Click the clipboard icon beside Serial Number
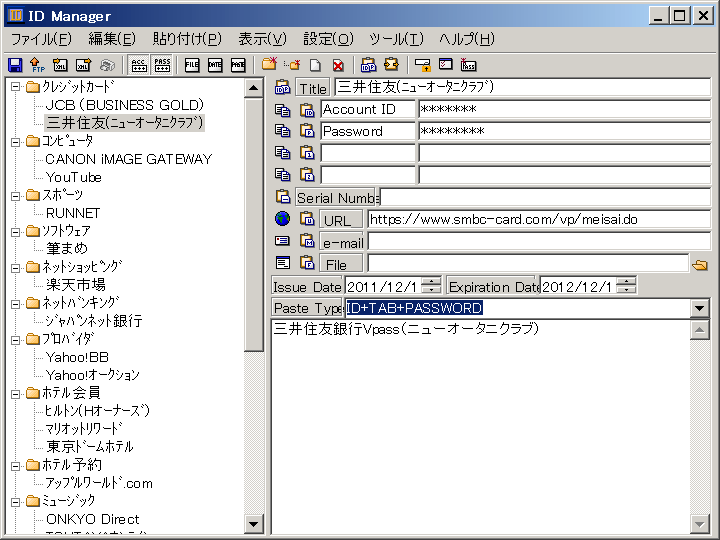This screenshot has width=720, height=540. click(x=282, y=197)
